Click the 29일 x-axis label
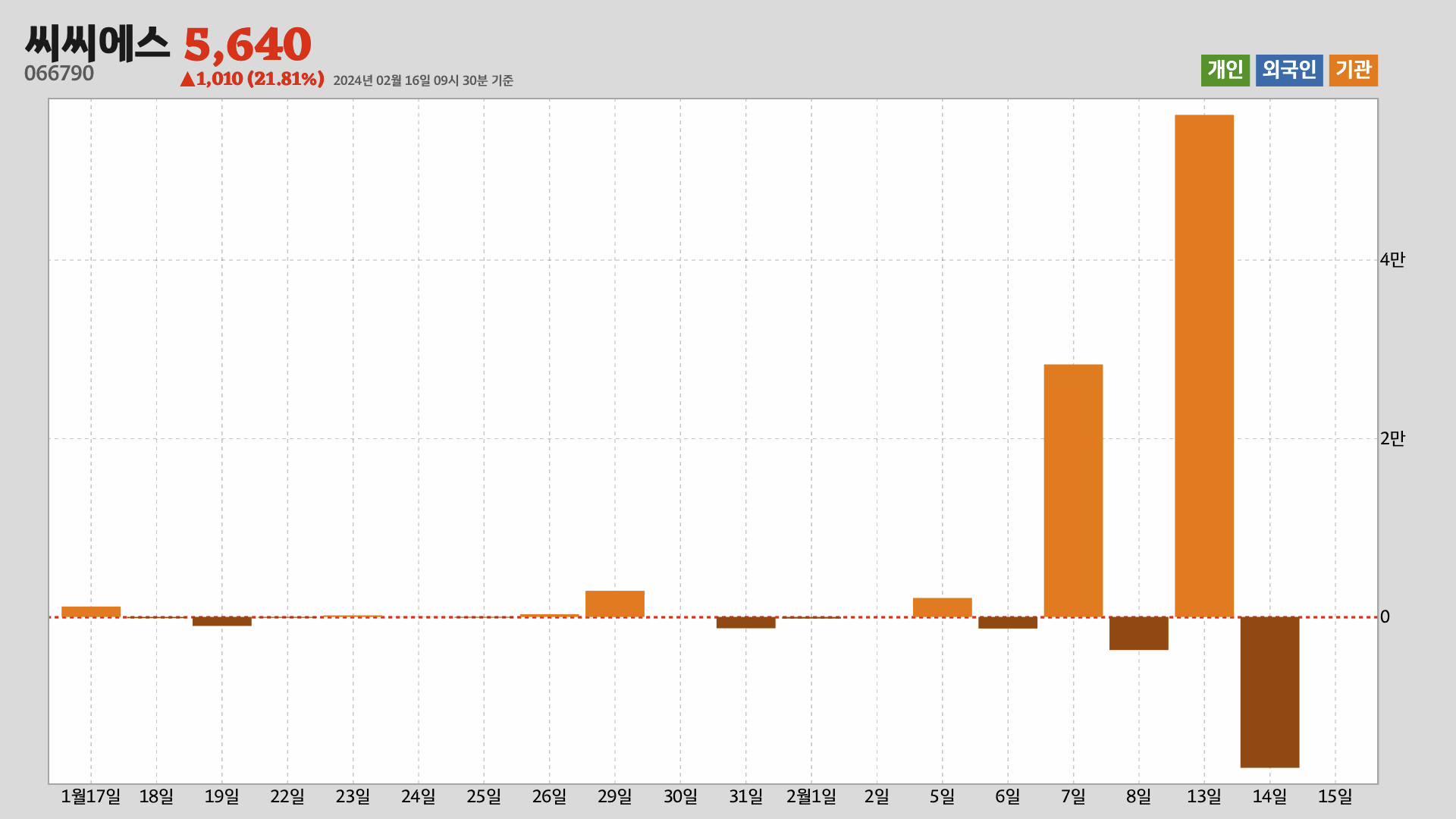 pos(615,797)
